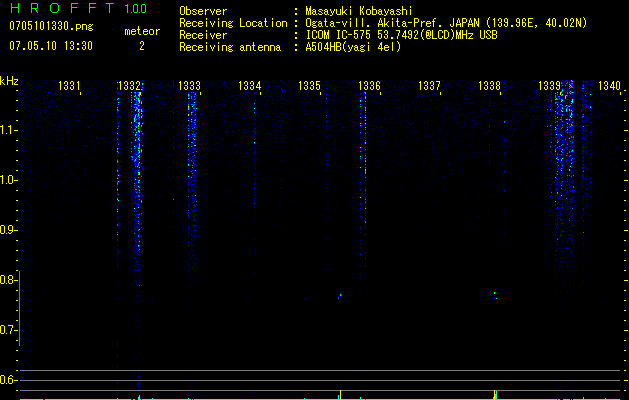Click time marker 1338

tap(489, 85)
